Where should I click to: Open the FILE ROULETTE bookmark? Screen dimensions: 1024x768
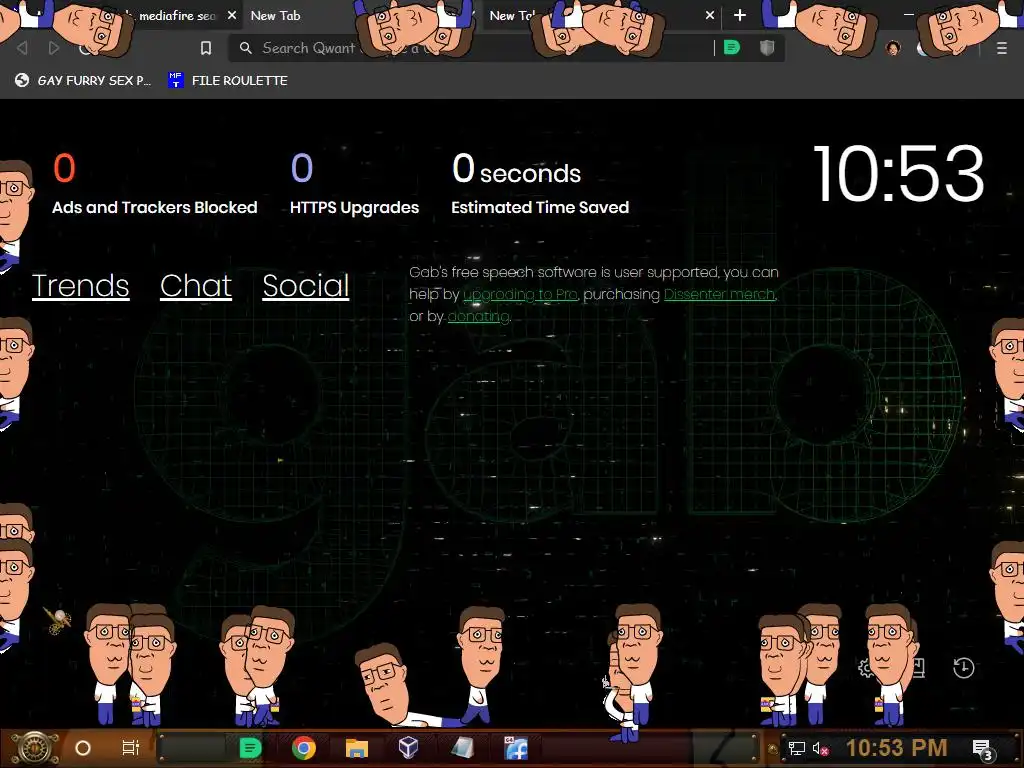tap(228, 80)
